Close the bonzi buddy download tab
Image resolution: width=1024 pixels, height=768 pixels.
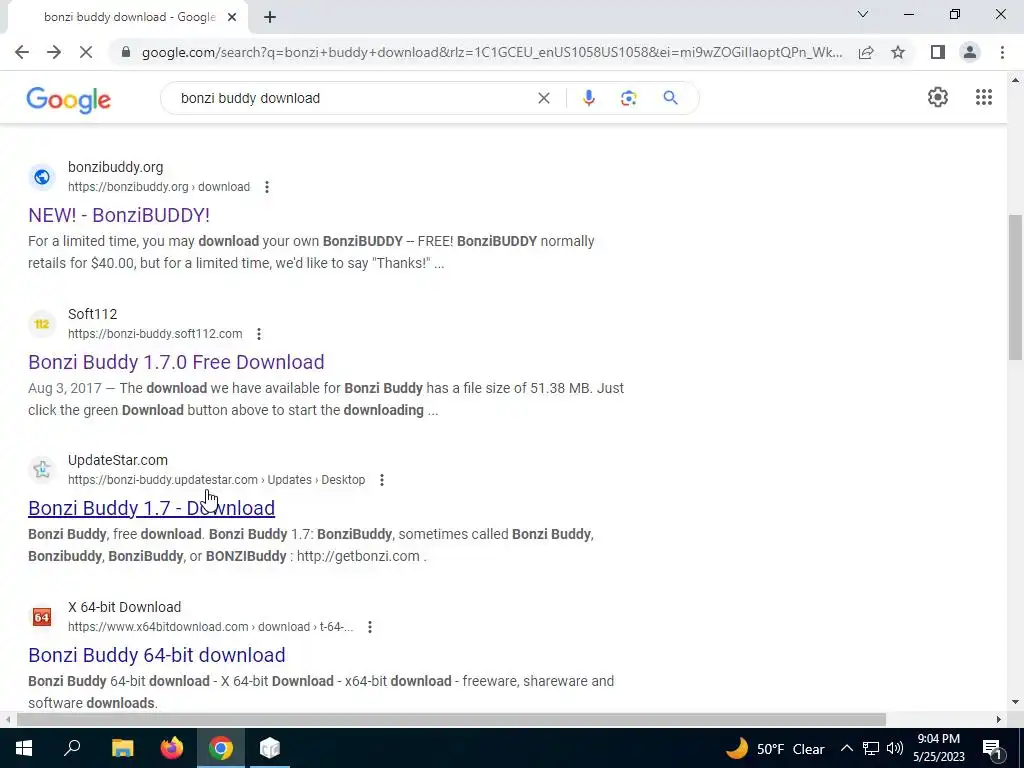pyautogui.click(x=232, y=17)
